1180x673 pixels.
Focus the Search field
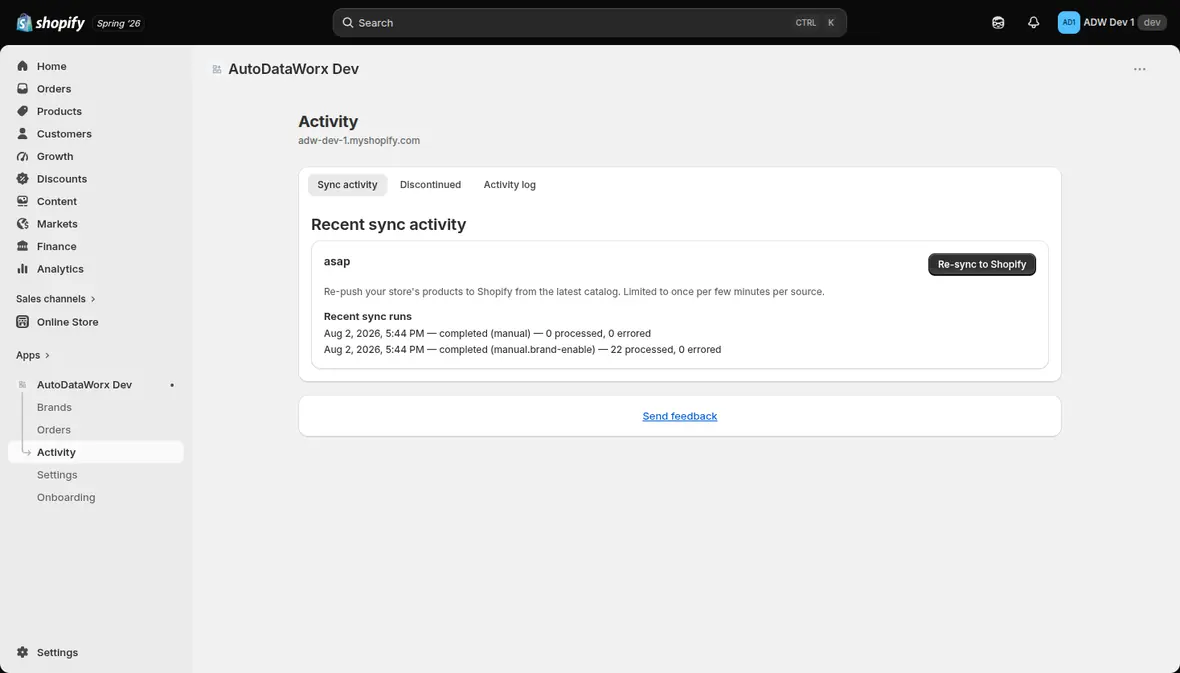(x=589, y=23)
